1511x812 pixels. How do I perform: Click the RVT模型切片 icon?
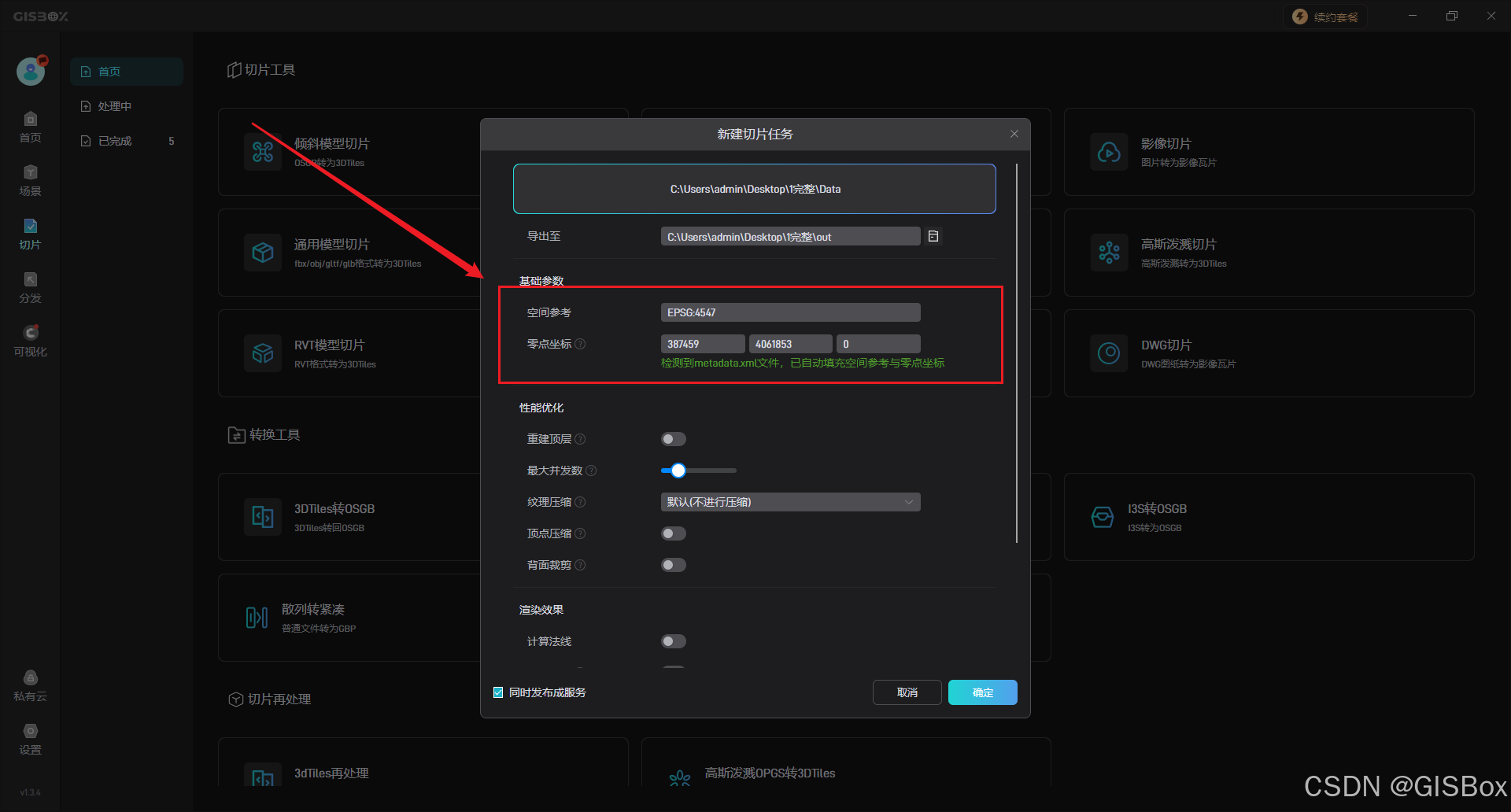click(263, 353)
